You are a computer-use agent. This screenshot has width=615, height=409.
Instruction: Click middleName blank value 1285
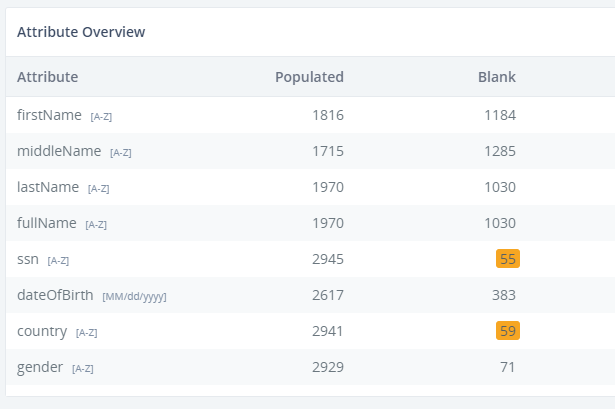click(x=500, y=151)
